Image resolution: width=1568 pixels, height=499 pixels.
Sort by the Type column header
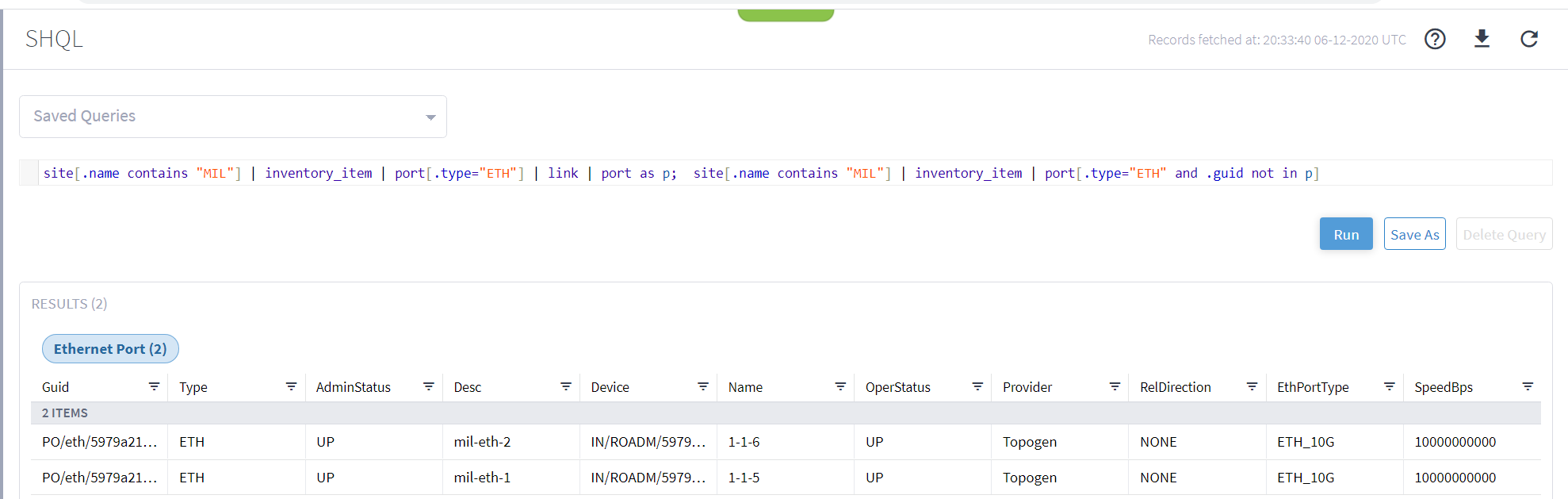coord(193,387)
